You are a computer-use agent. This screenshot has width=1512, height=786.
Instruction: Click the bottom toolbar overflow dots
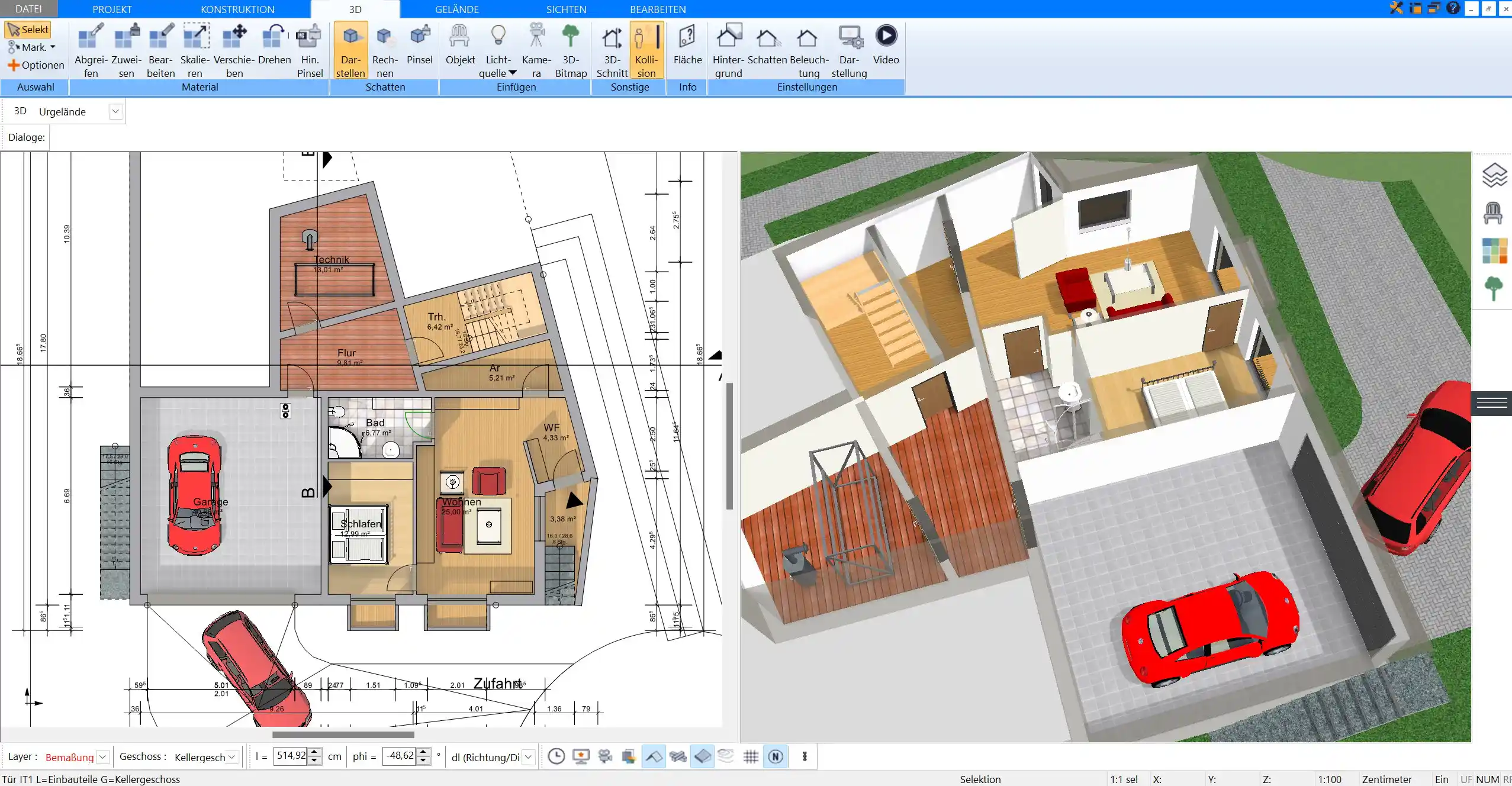click(805, 756)
